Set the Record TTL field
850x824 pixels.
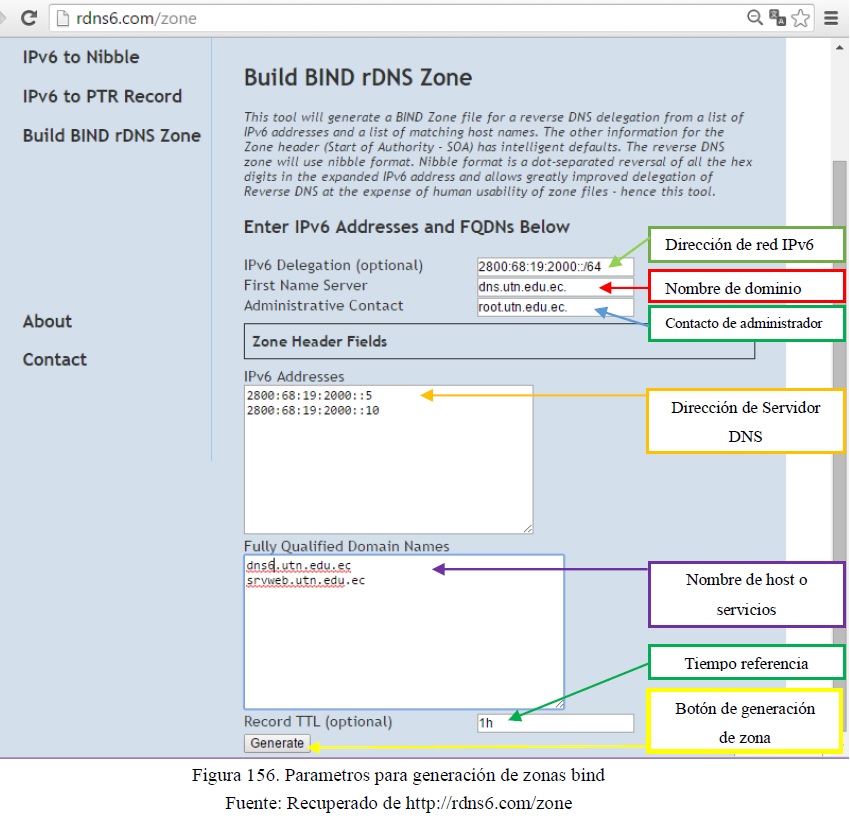555,723
